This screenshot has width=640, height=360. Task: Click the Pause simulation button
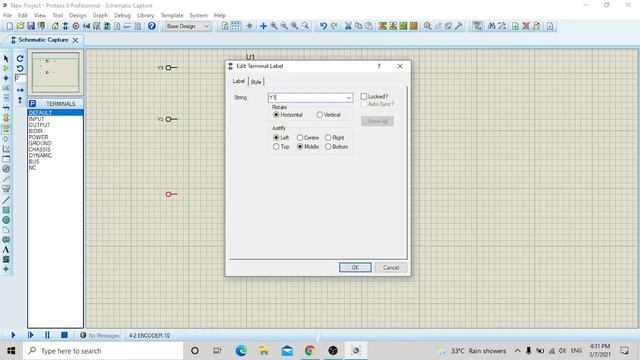pyautogui.click(x=47, y=335)
